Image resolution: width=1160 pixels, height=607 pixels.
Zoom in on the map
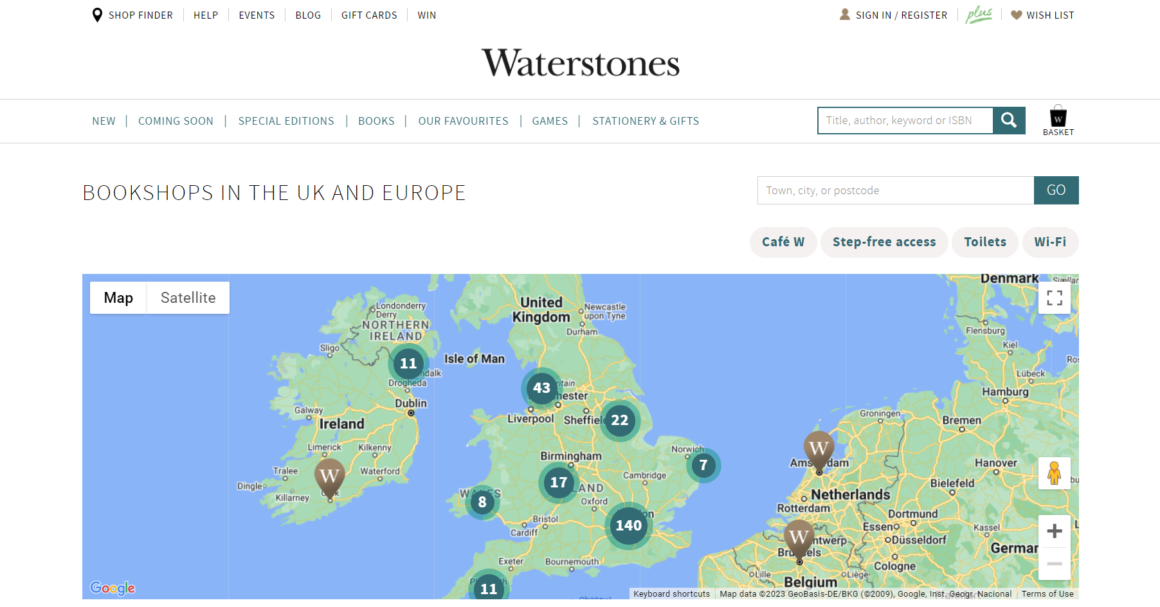[x=1054, y=531]
